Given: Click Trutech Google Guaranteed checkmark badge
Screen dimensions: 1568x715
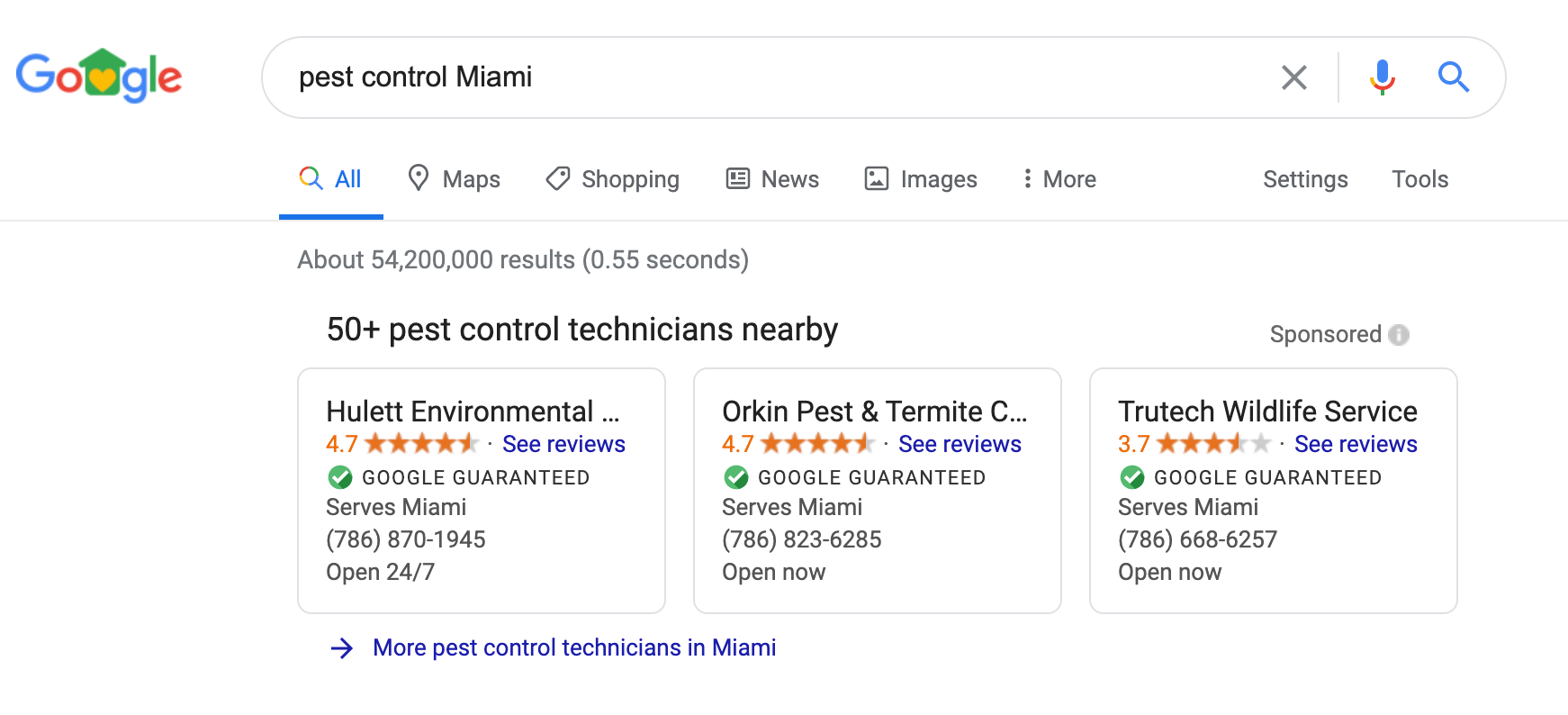Looking at the screenshot, I should click(1132, 477).
